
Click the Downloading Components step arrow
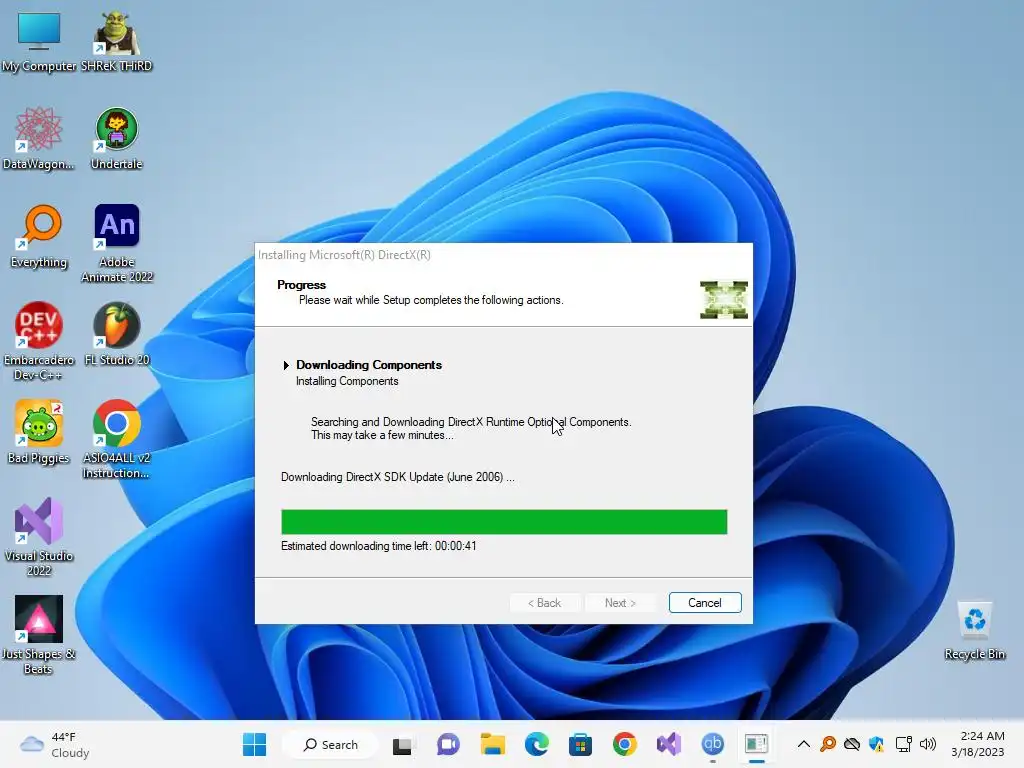(286, 365)
